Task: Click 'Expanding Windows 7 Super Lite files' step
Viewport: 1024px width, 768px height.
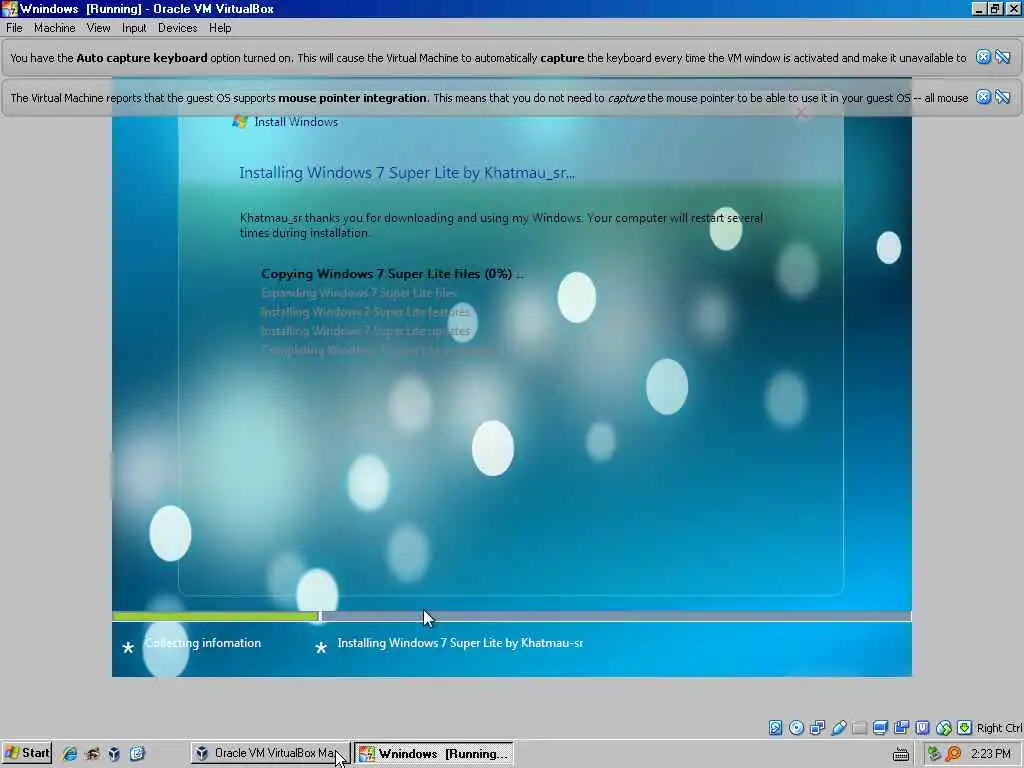Action: (x=359, y=293)
